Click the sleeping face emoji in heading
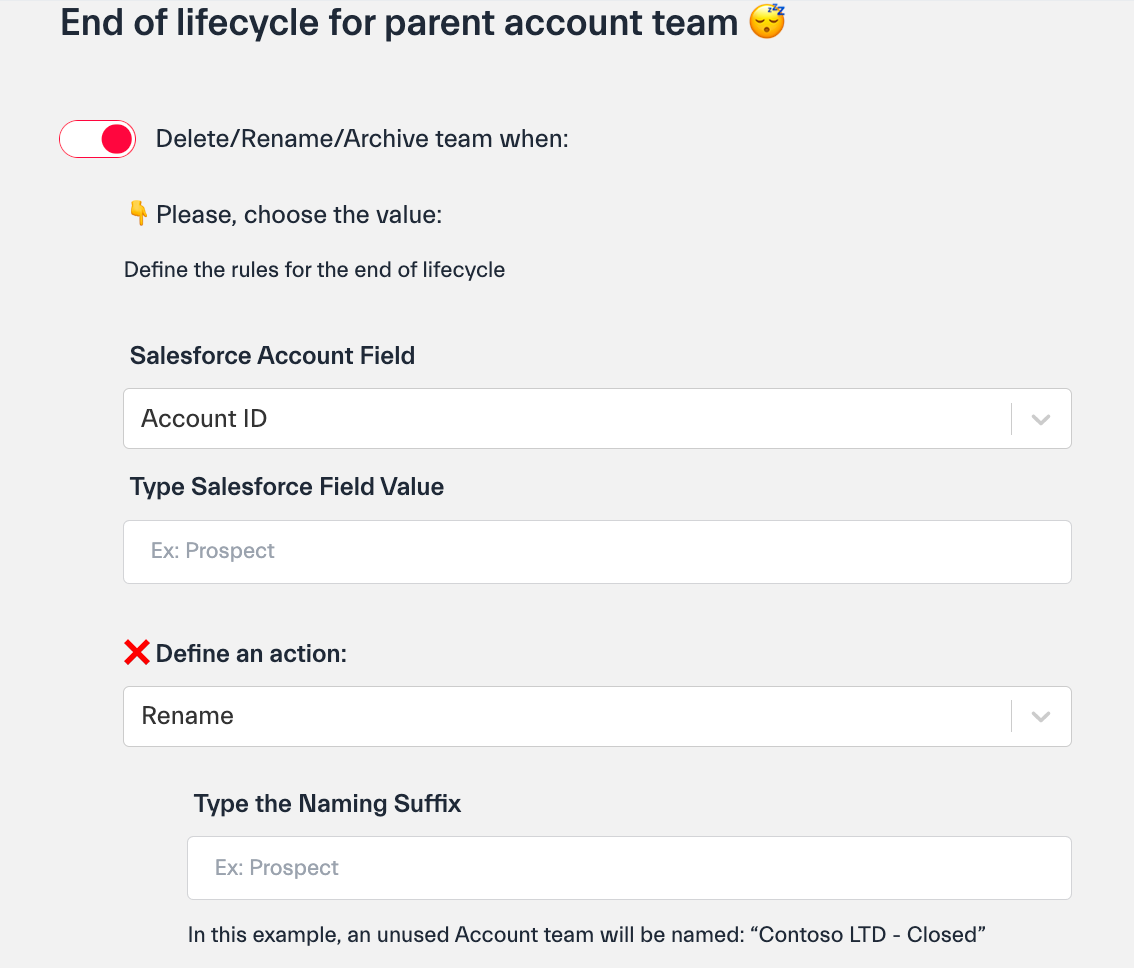1134x968 pixels. 767,21
